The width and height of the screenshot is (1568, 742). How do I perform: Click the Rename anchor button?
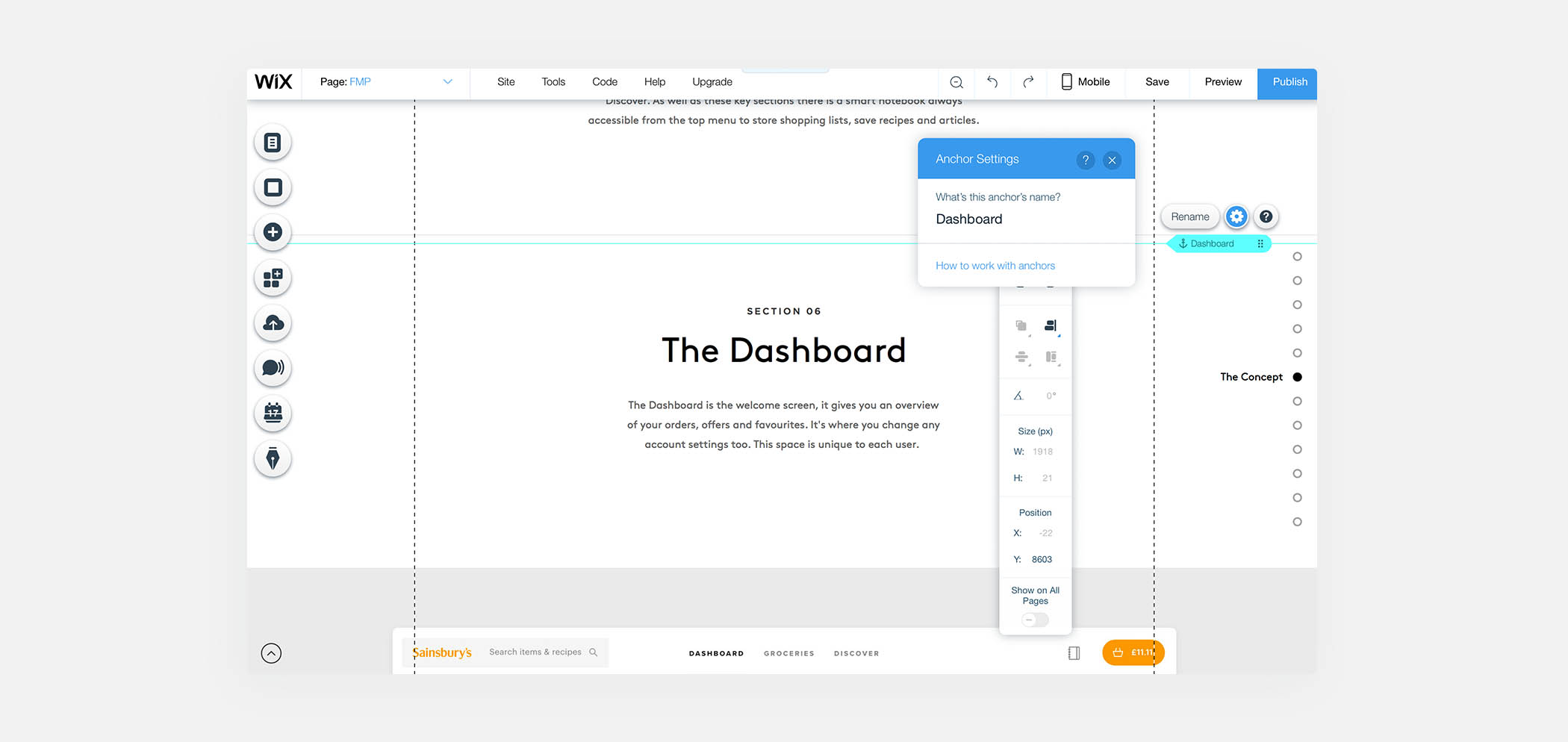pos(1190,216)
